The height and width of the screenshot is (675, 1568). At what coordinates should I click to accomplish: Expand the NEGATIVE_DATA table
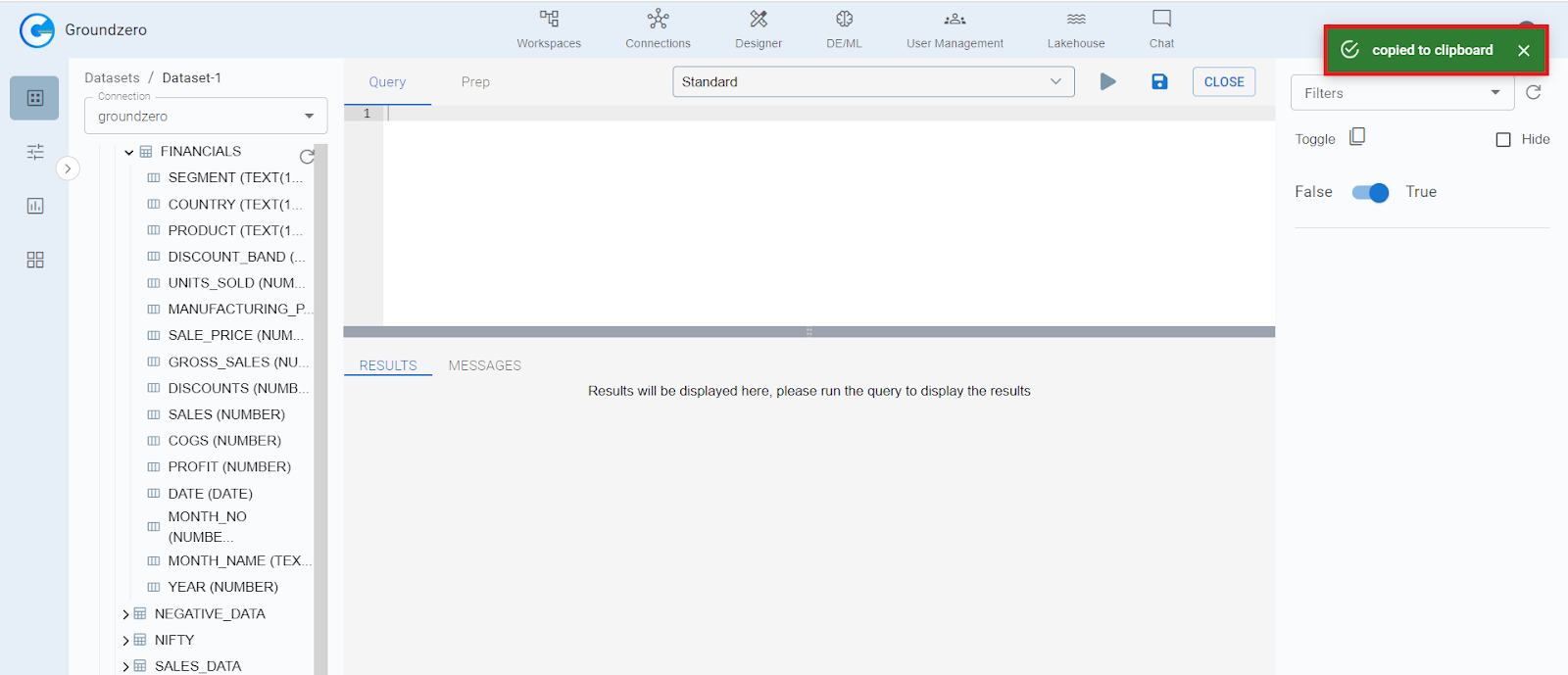125,614
